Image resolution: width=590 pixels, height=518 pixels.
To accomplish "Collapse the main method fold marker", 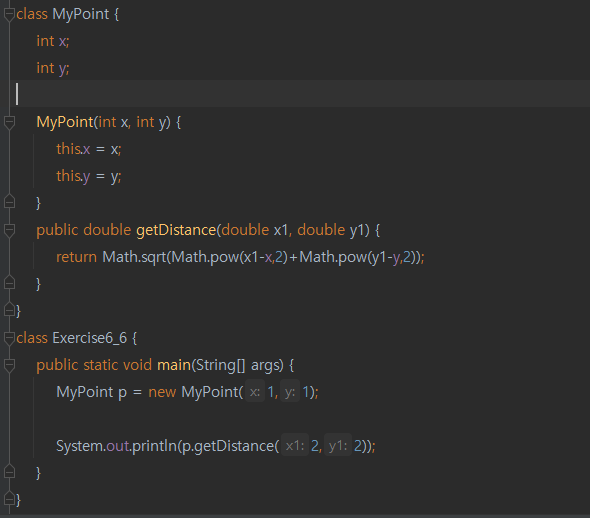I will pos(9,365).
